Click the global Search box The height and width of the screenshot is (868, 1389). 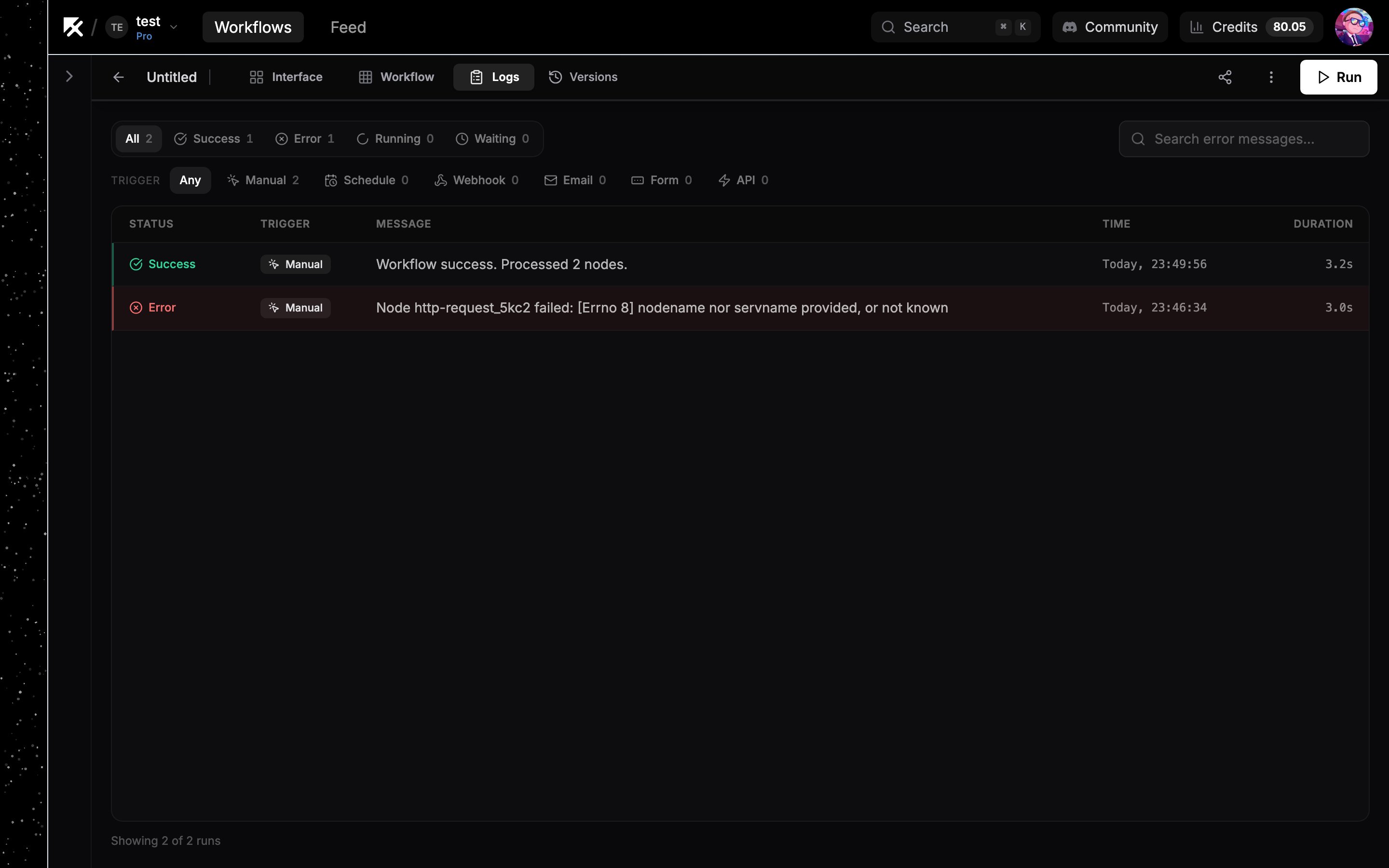point(955,27)
